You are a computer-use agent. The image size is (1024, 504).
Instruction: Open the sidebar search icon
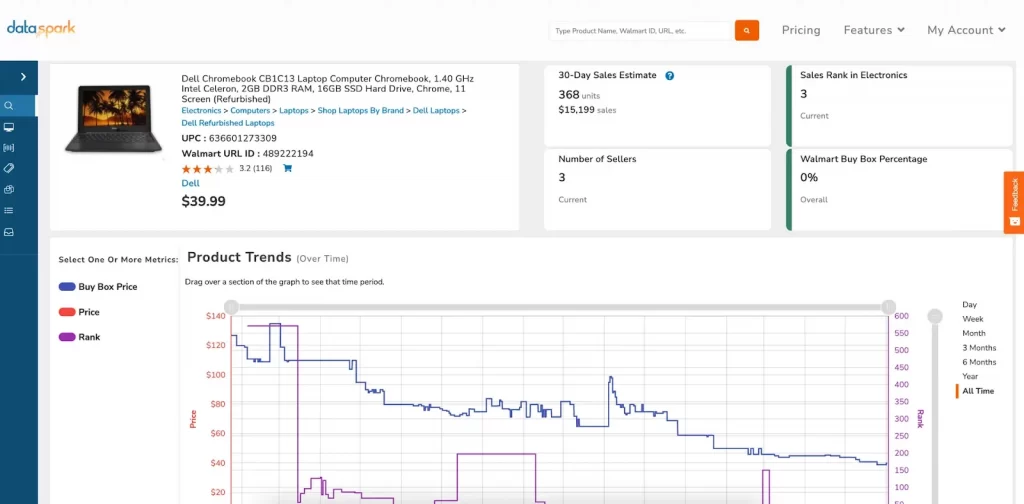pyautogui.click(x=9, y=105)
